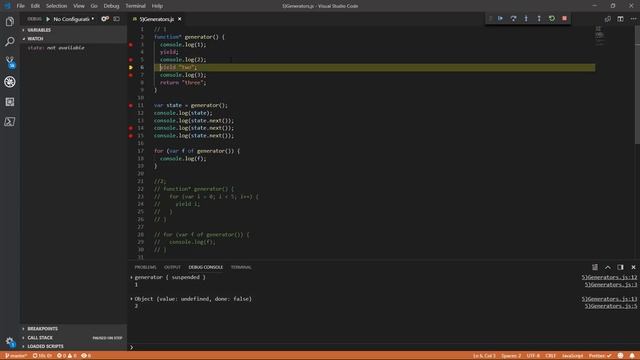Open the Debug menu
Viewport: 640px width, 360px height.
[x=111, y=6]
